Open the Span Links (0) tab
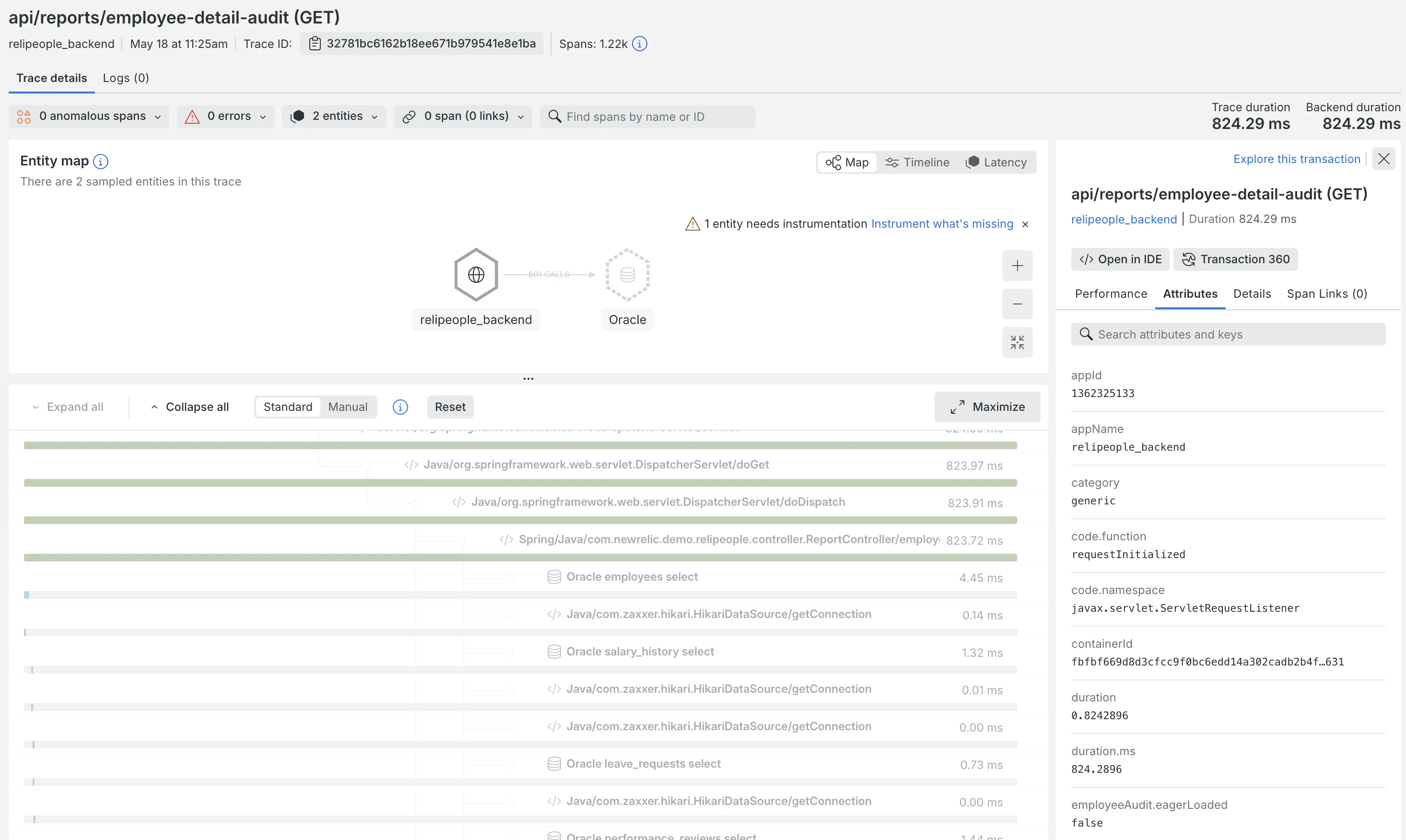 [1327, 294]
